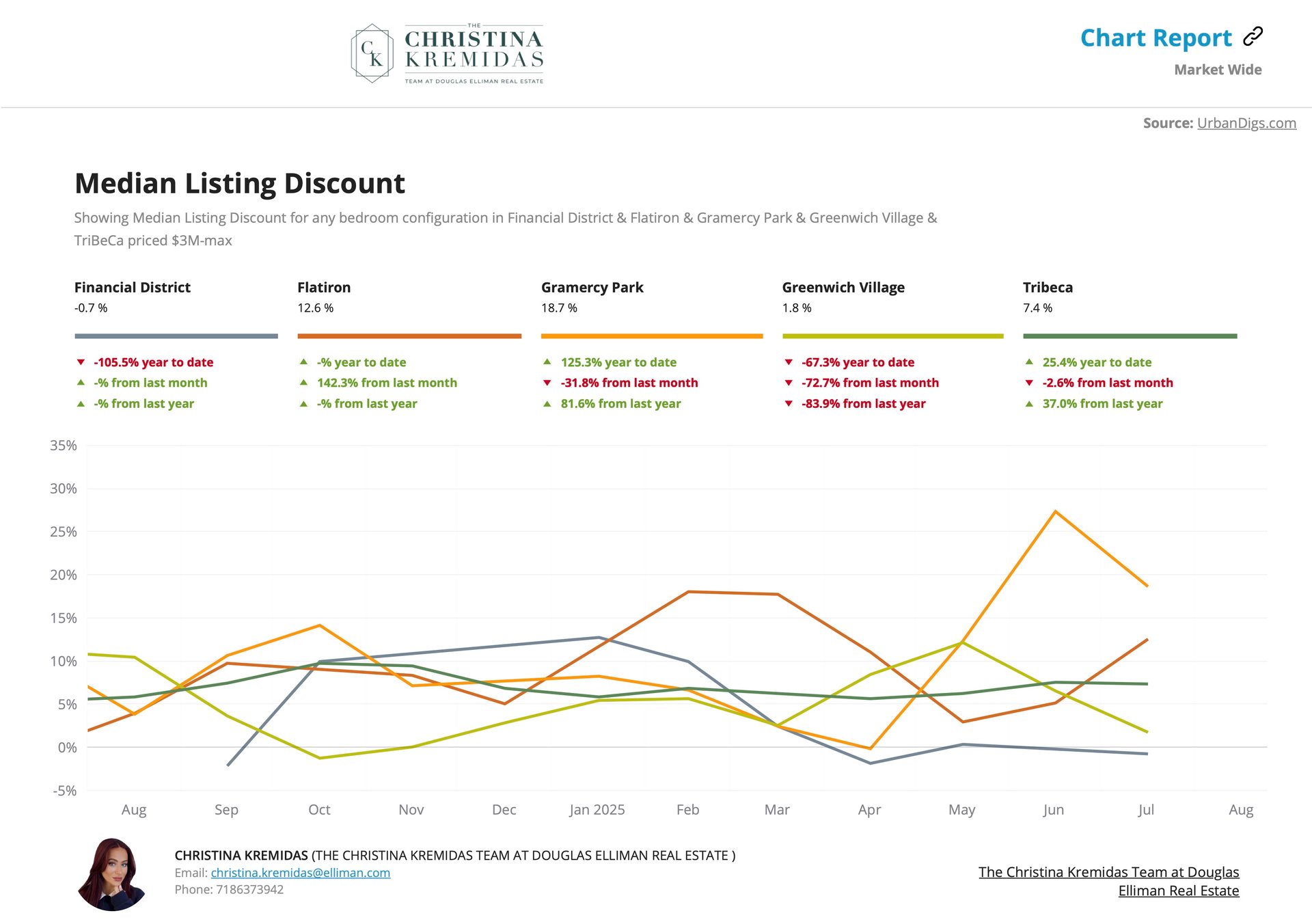Select the Greenwich Village legend label
Image resolution: width=1312 pixels, height=924 pixels.
click(843, 287)
